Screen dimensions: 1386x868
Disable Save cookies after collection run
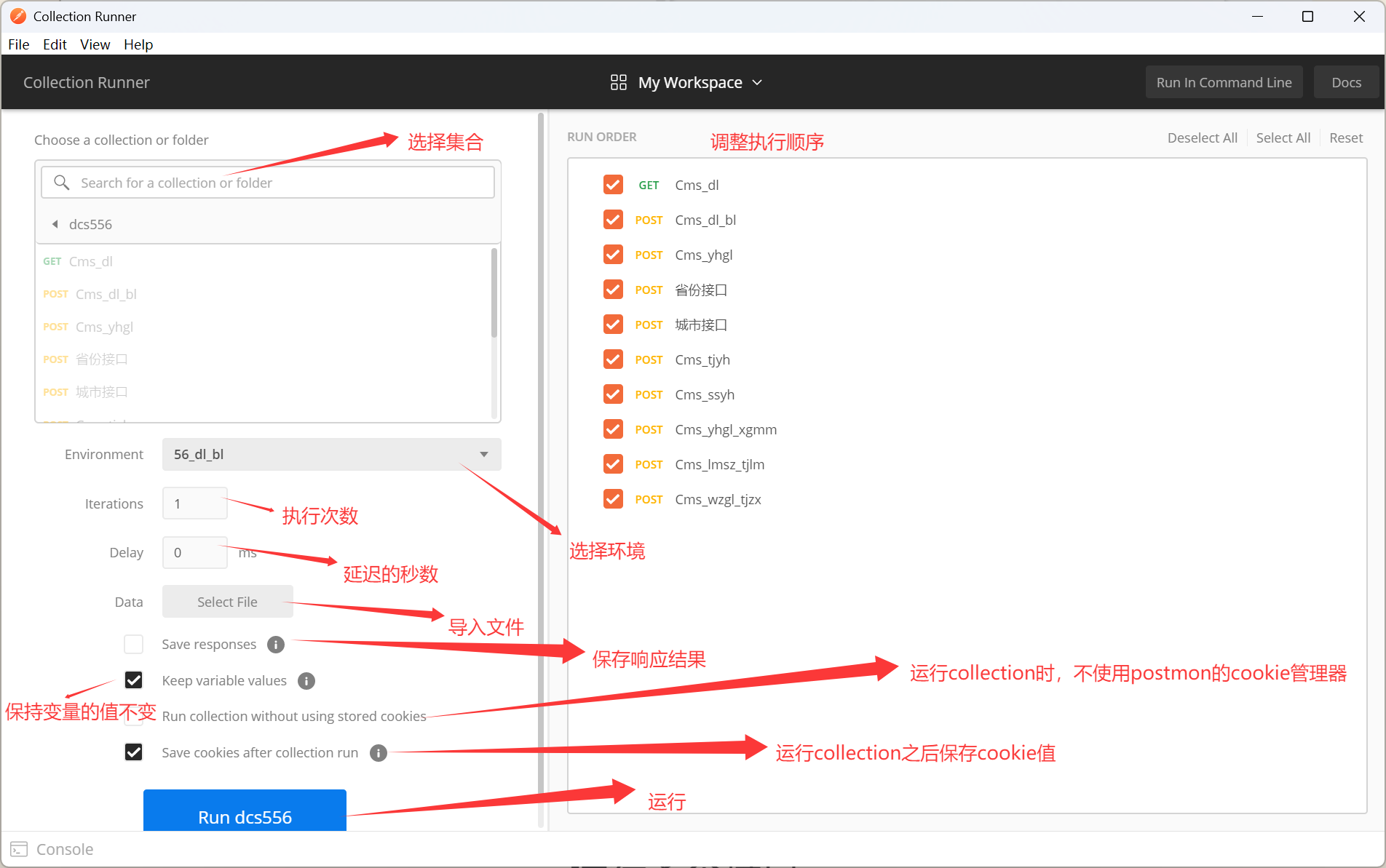tap(134, 752)
